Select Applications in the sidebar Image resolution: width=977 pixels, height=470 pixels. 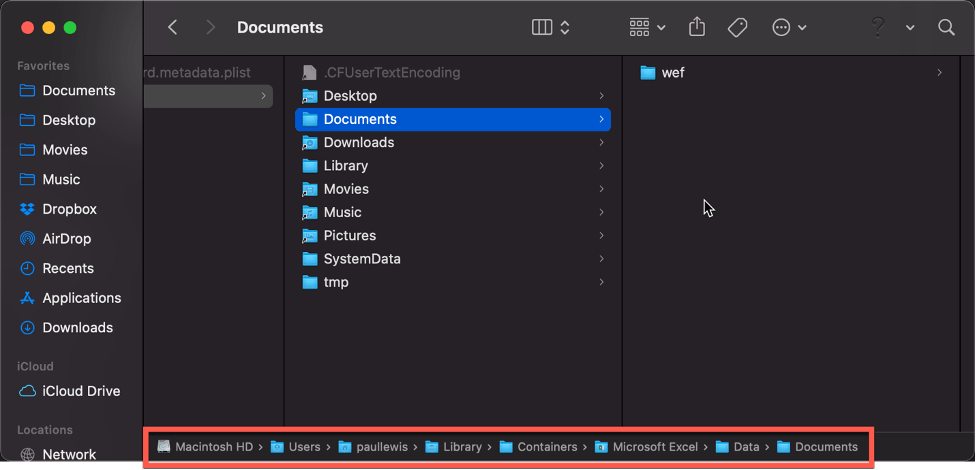click(81, 298)
